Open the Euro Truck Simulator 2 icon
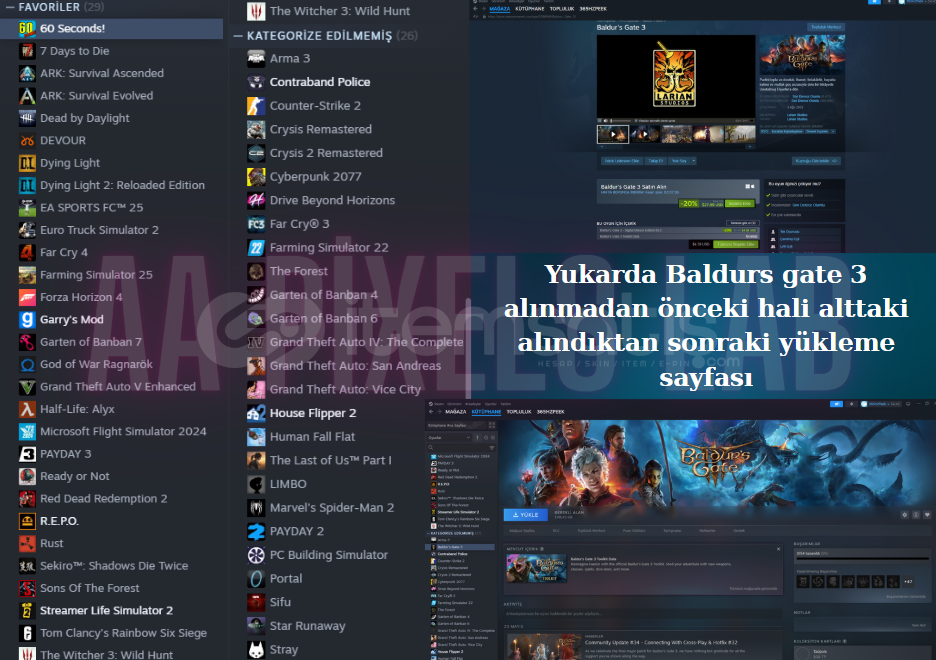Image resolution: width=936 pixels, height=660 pixels. tap(27, 230)
